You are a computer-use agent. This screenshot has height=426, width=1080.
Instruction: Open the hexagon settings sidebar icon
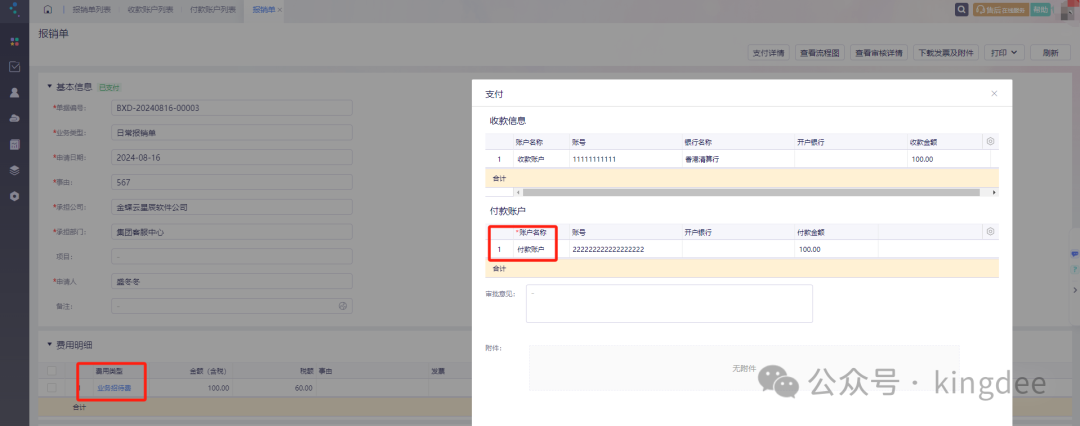click(15, 196)
